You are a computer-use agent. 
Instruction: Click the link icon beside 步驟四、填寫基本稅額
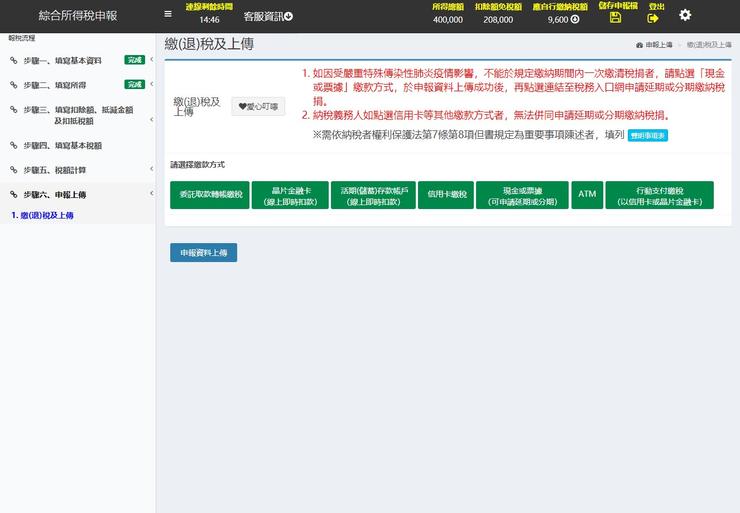coord(14,145)
